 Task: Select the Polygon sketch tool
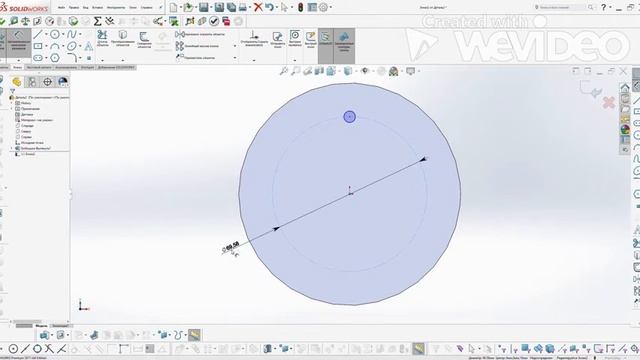point(55,58)
